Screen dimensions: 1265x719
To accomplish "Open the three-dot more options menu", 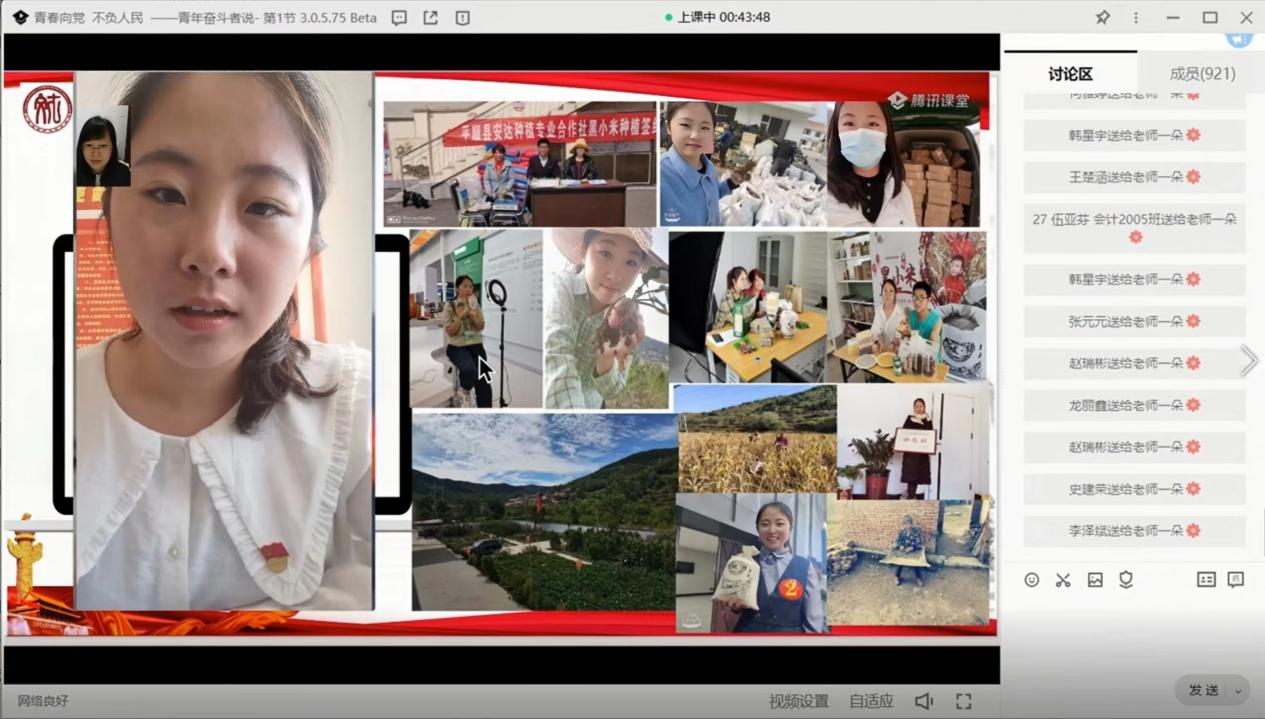I will [x=1136, y=18].
